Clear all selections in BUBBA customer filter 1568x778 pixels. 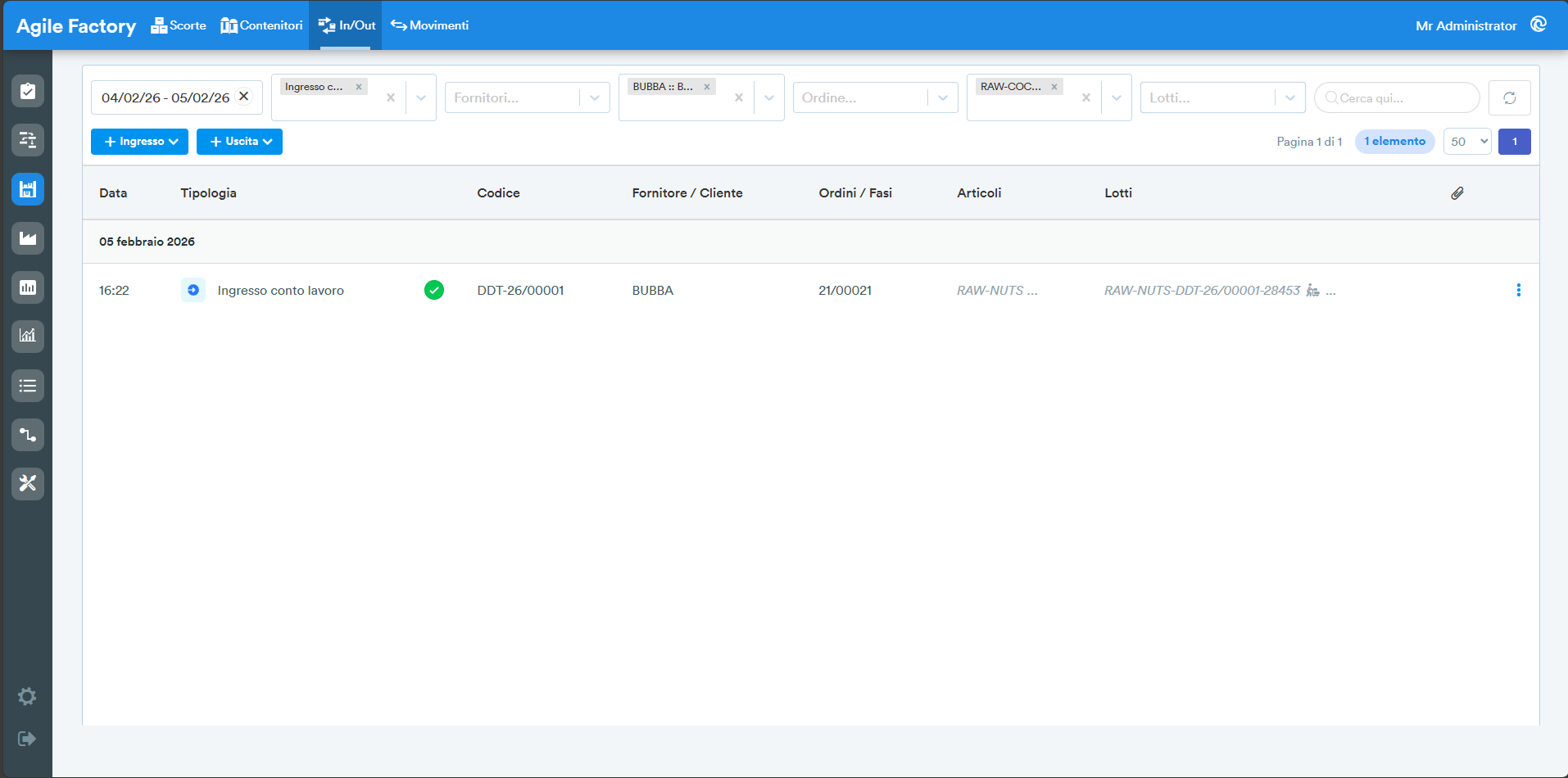739,97
